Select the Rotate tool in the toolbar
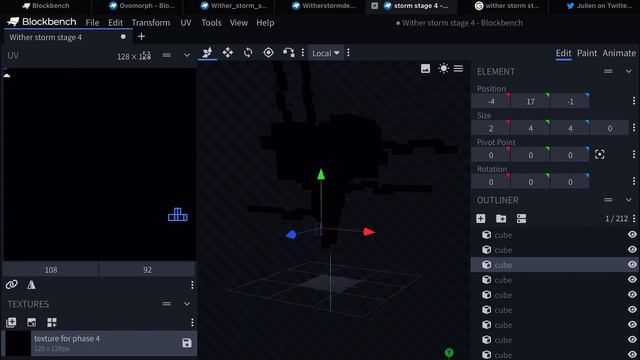This screenshot has height=360, width=640. coord(248,53)
